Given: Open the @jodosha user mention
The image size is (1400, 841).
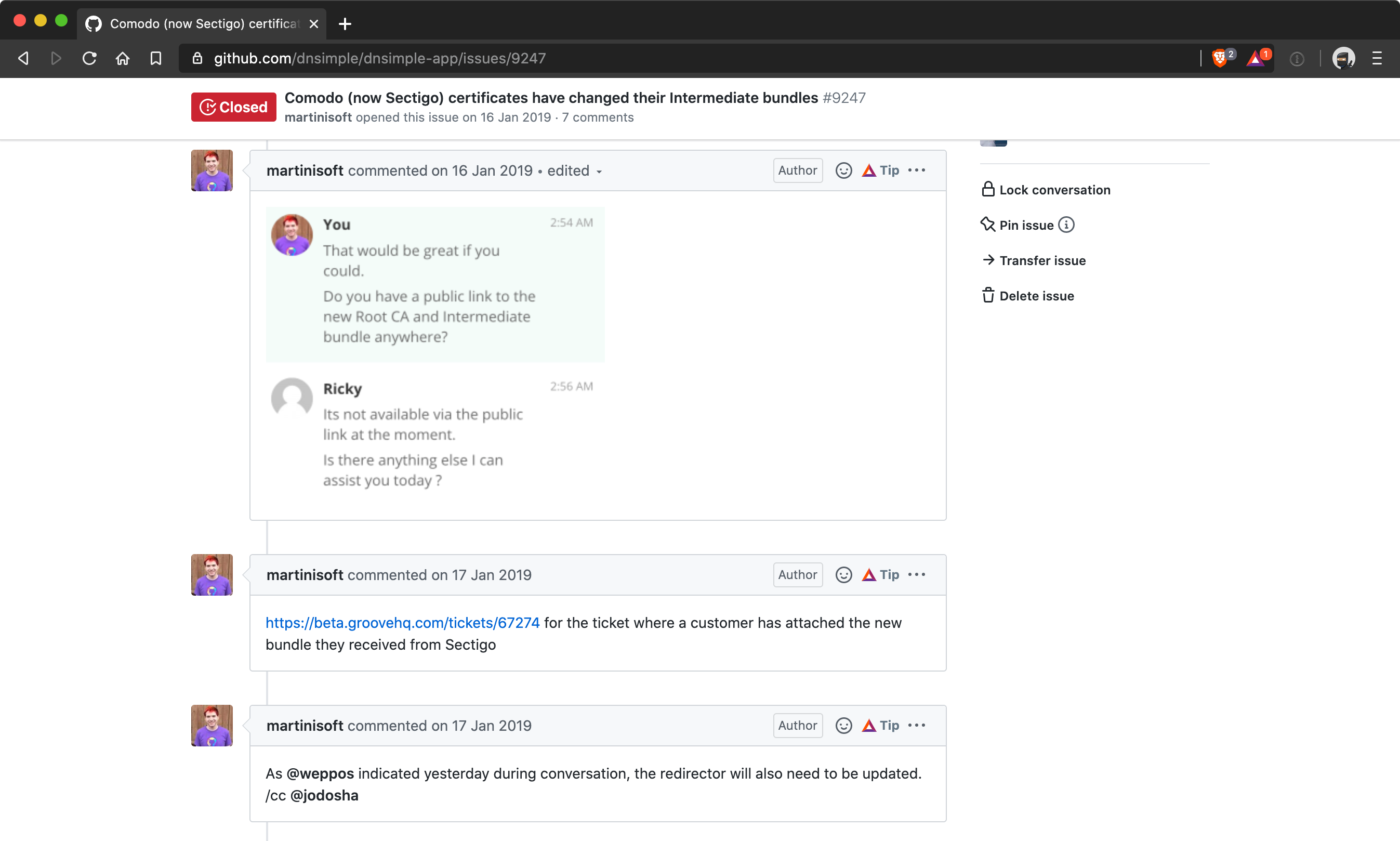Looking at the screenshot, I should [324, 796].
